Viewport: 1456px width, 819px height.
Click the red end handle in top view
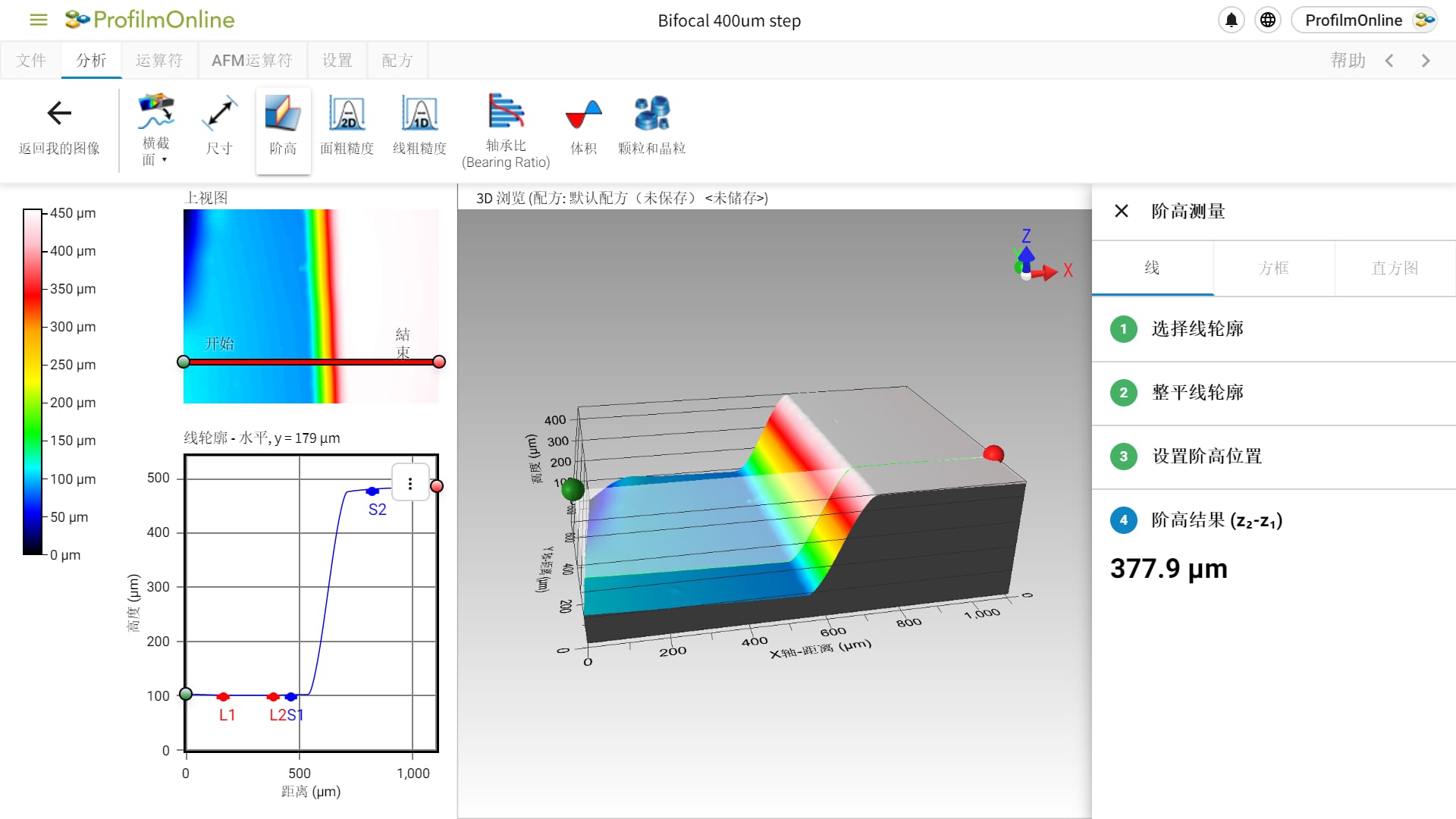pos(439,362)
